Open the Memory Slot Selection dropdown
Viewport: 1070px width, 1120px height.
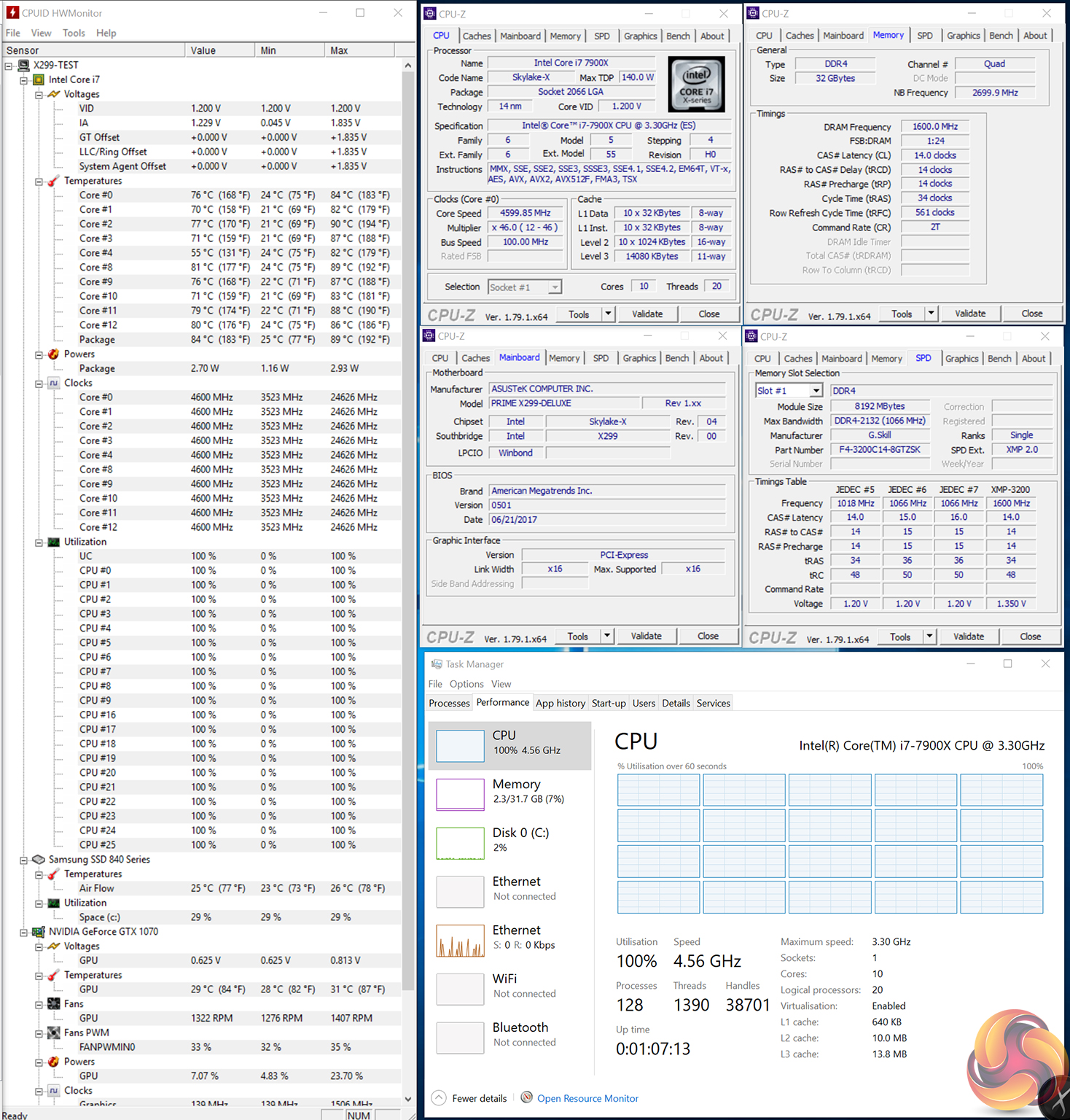coord(816,391)
